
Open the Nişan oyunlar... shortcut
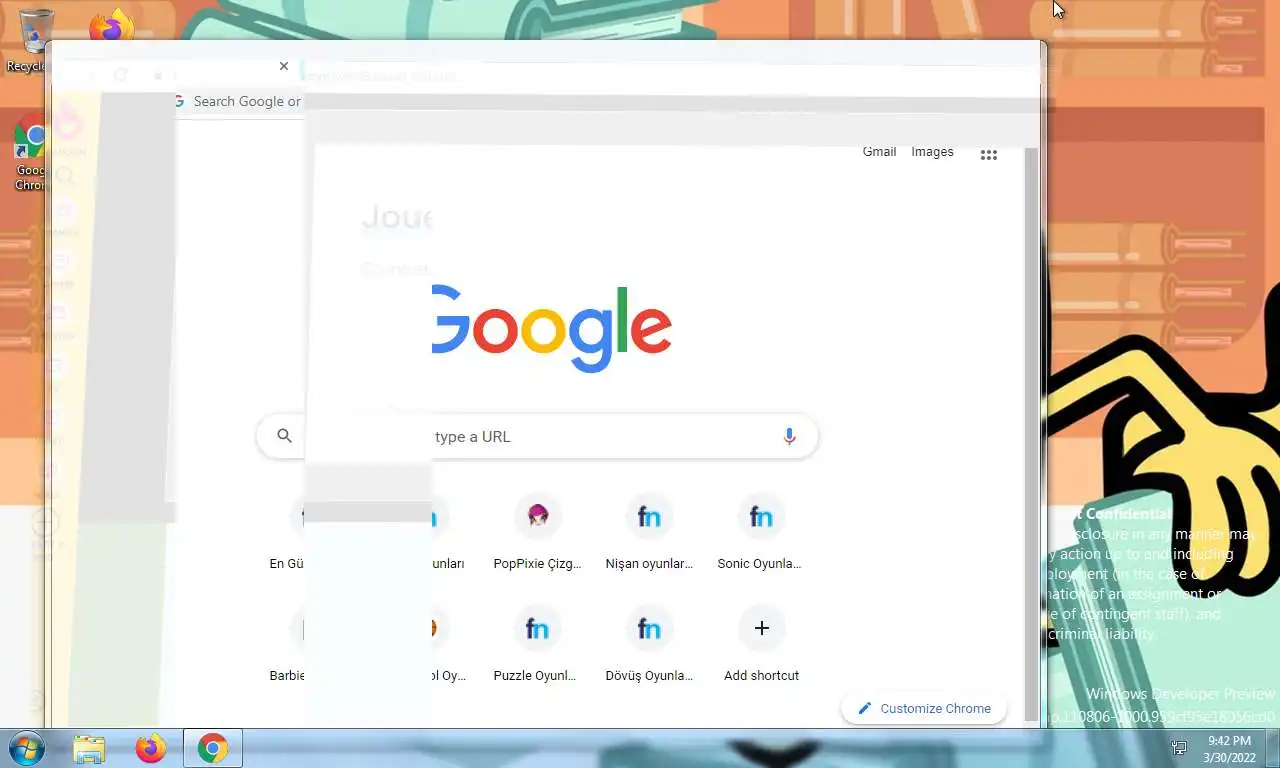[x=649, y=534]
